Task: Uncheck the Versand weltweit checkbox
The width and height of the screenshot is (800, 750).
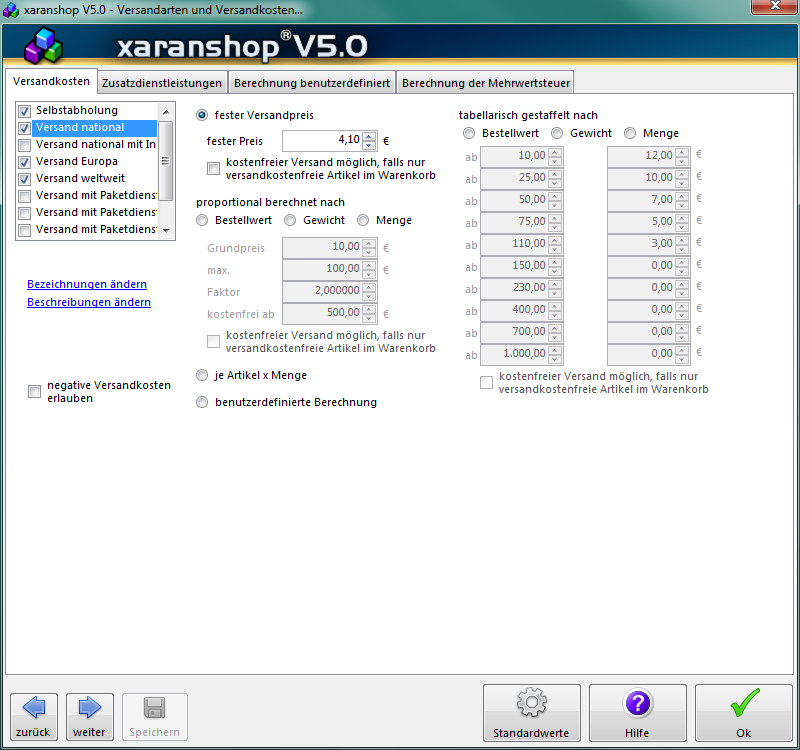Action: click(x=24, y=179)
